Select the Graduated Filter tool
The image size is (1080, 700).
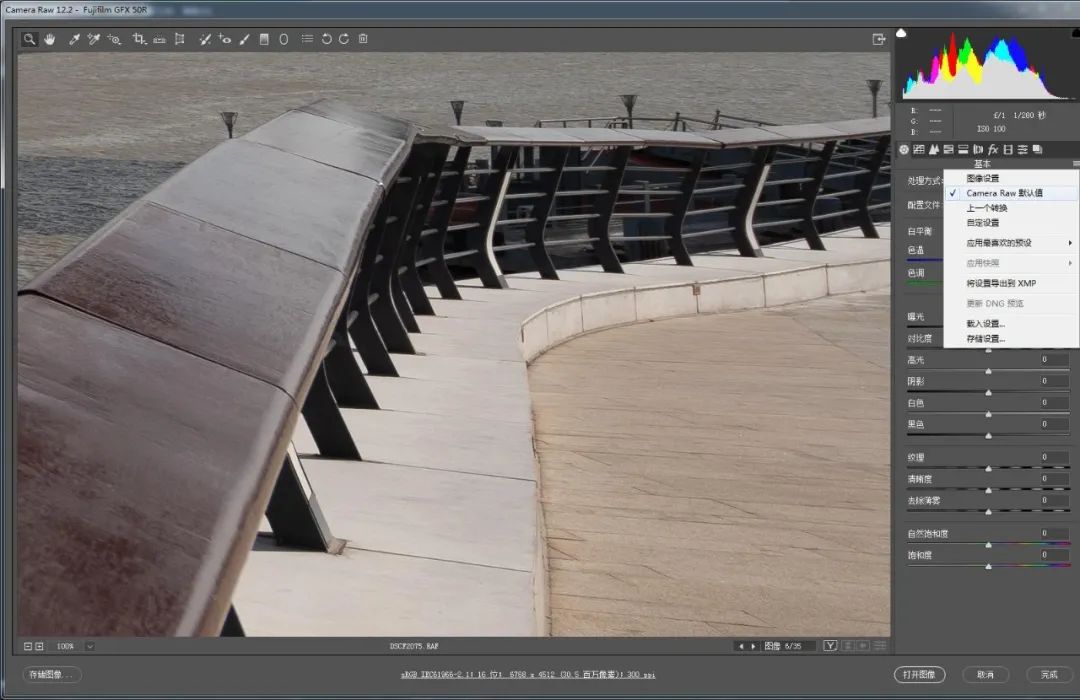click(264, 39)
